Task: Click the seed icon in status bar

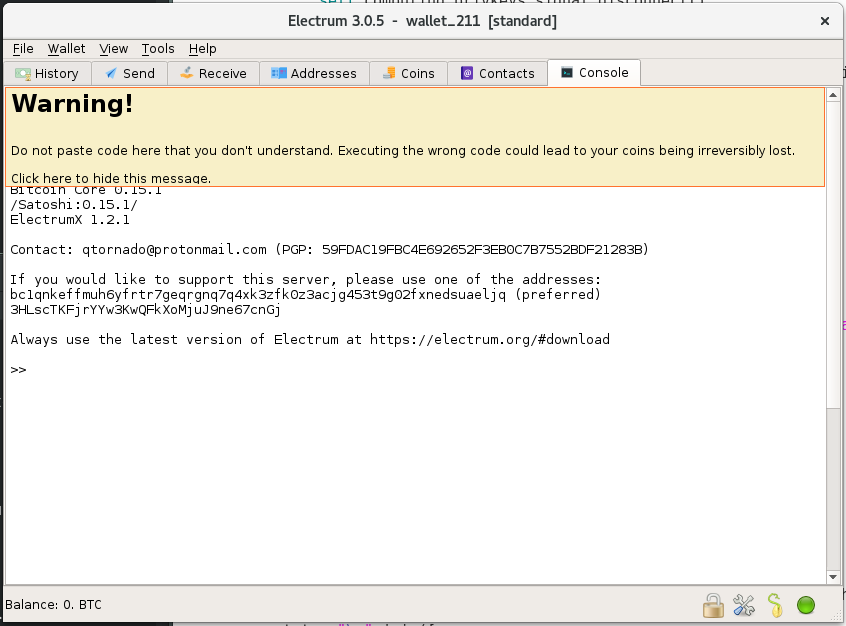Action: (775, 605)
